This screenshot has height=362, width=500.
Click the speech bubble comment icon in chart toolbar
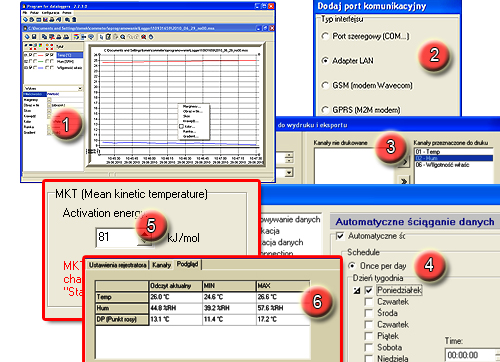pos(91,37)
